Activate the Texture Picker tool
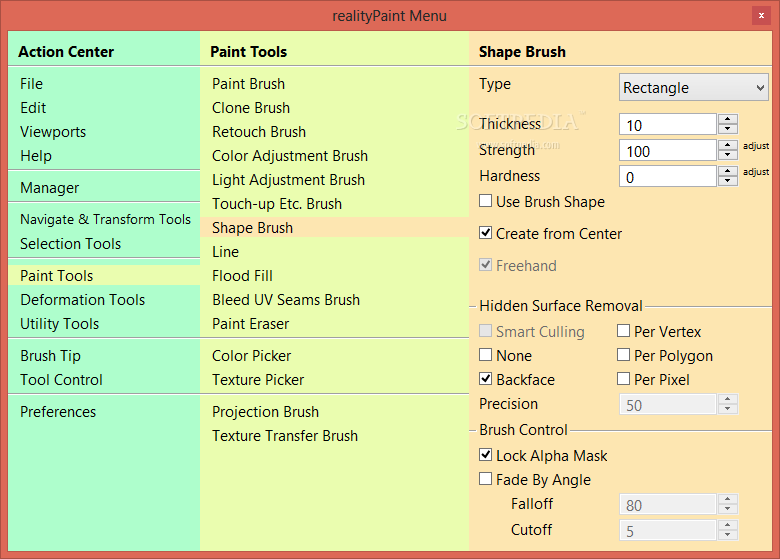Screen dimensions: 780x559 click(x=258, y=380)
